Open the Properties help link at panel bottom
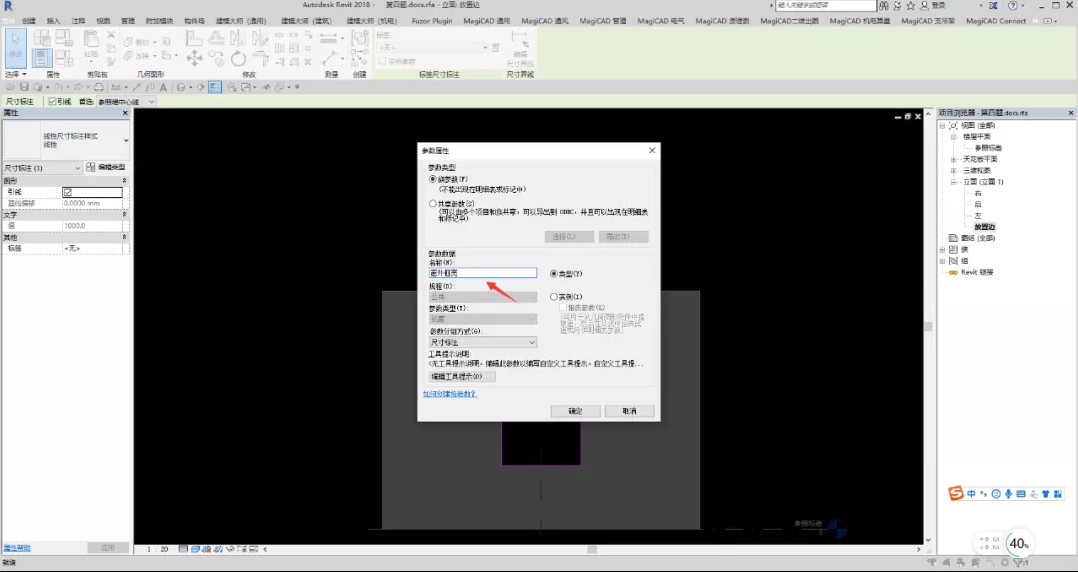 [x=16, y=548]
